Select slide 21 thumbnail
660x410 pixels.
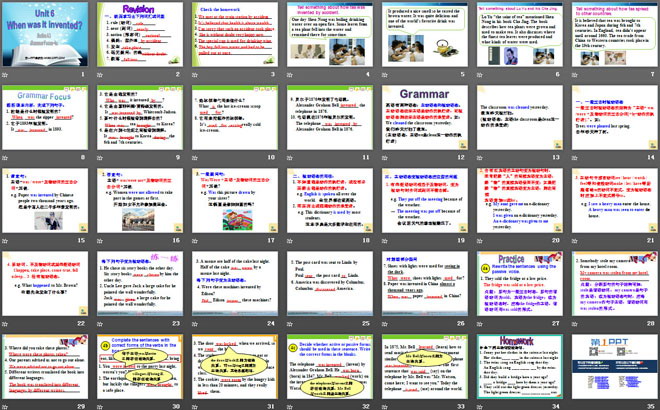(615, 200)
